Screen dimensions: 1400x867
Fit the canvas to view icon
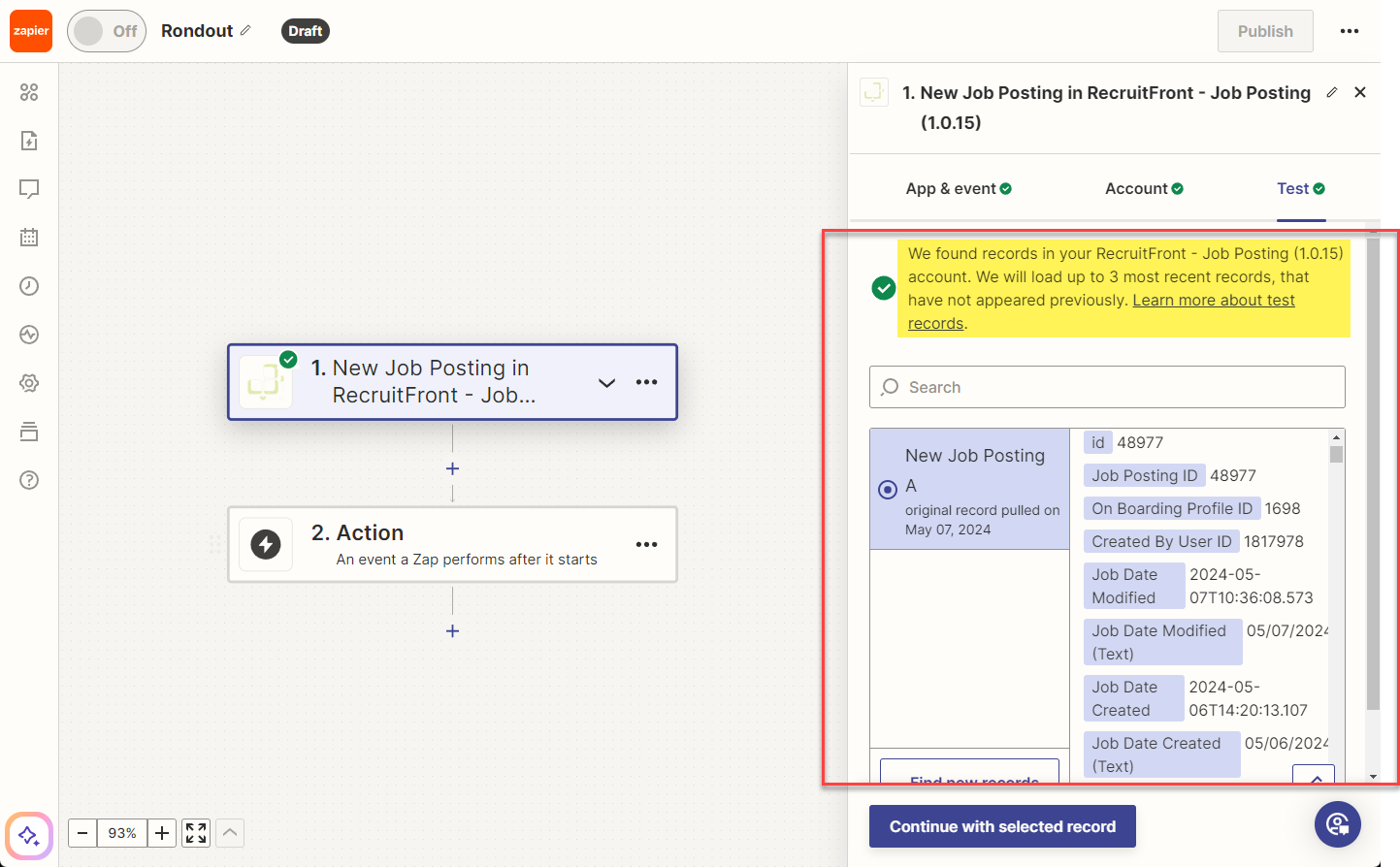[196, 833]
